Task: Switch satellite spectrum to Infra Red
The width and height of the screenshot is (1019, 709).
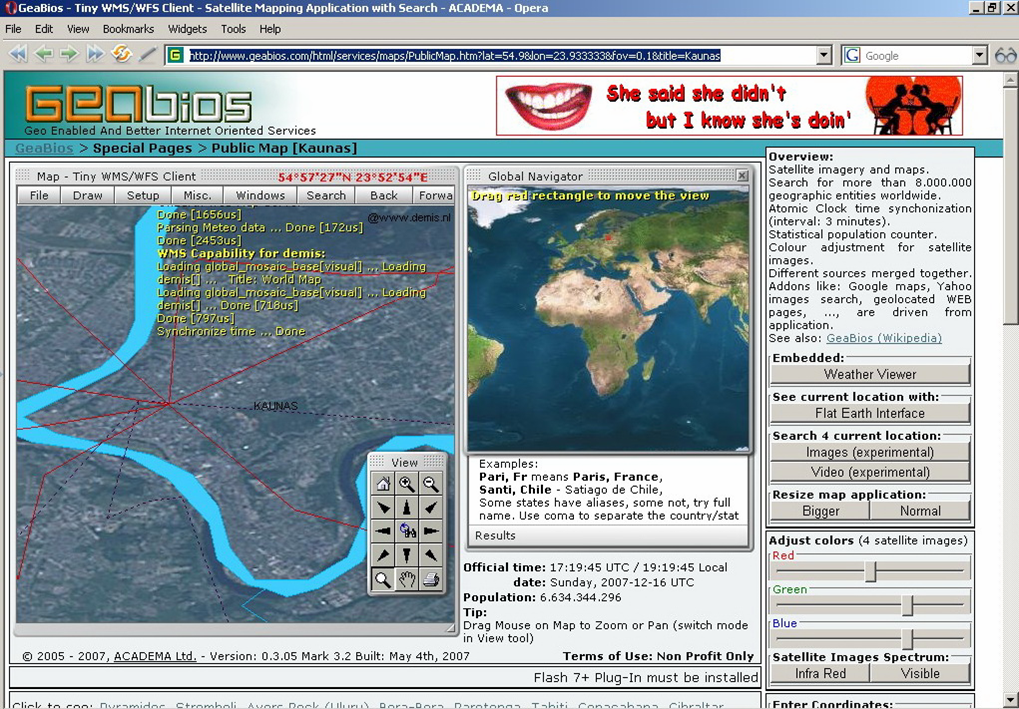Action: pos(820,674)
